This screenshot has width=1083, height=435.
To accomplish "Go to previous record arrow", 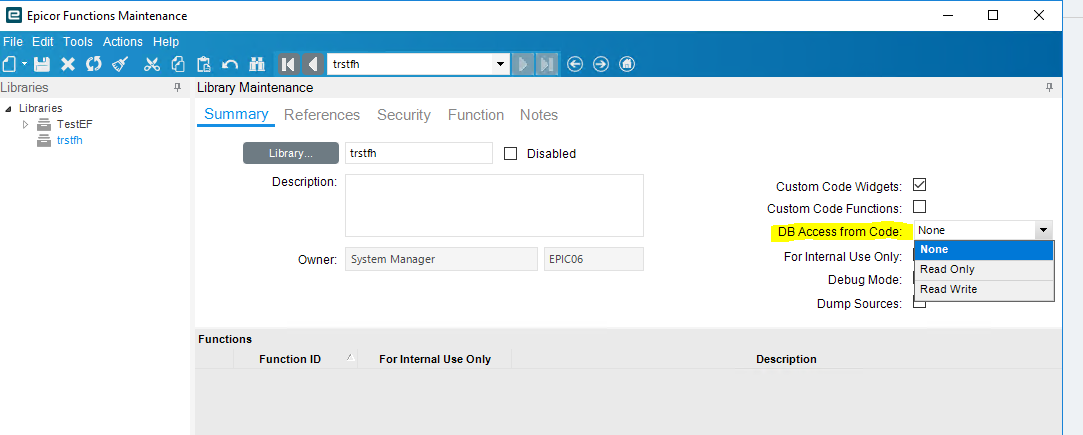I will (313, 64).
